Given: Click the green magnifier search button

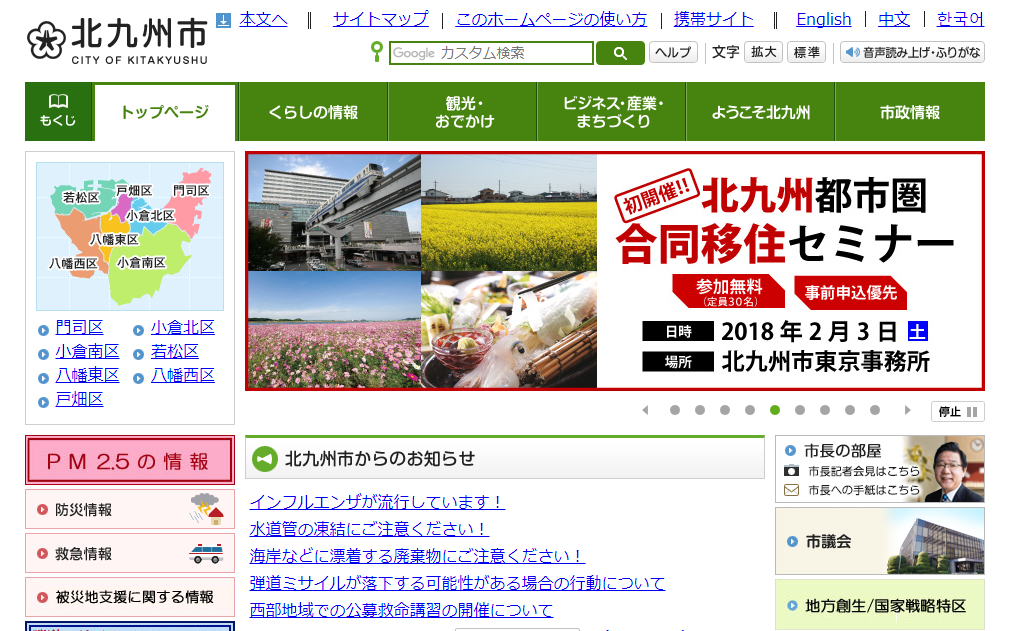Looking at the screenshot, I should click(620, 53).
